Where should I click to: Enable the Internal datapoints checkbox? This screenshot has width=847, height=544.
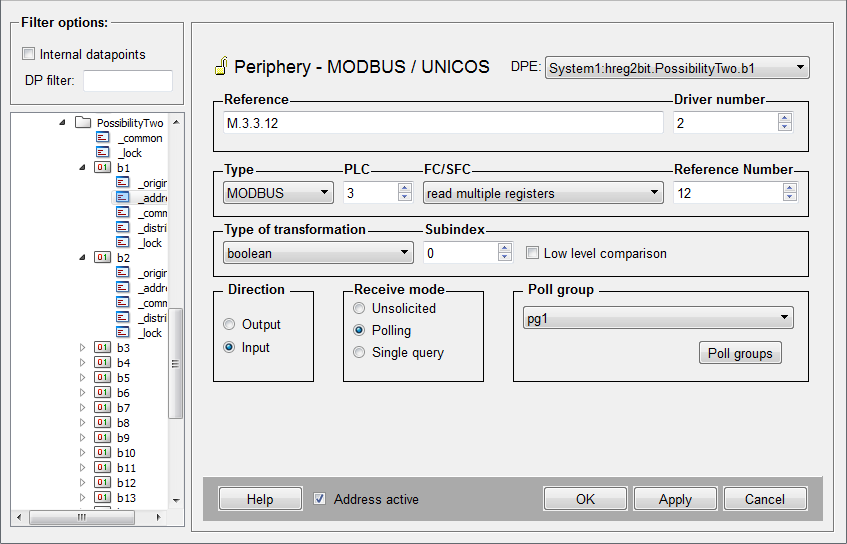coord(28,54)
